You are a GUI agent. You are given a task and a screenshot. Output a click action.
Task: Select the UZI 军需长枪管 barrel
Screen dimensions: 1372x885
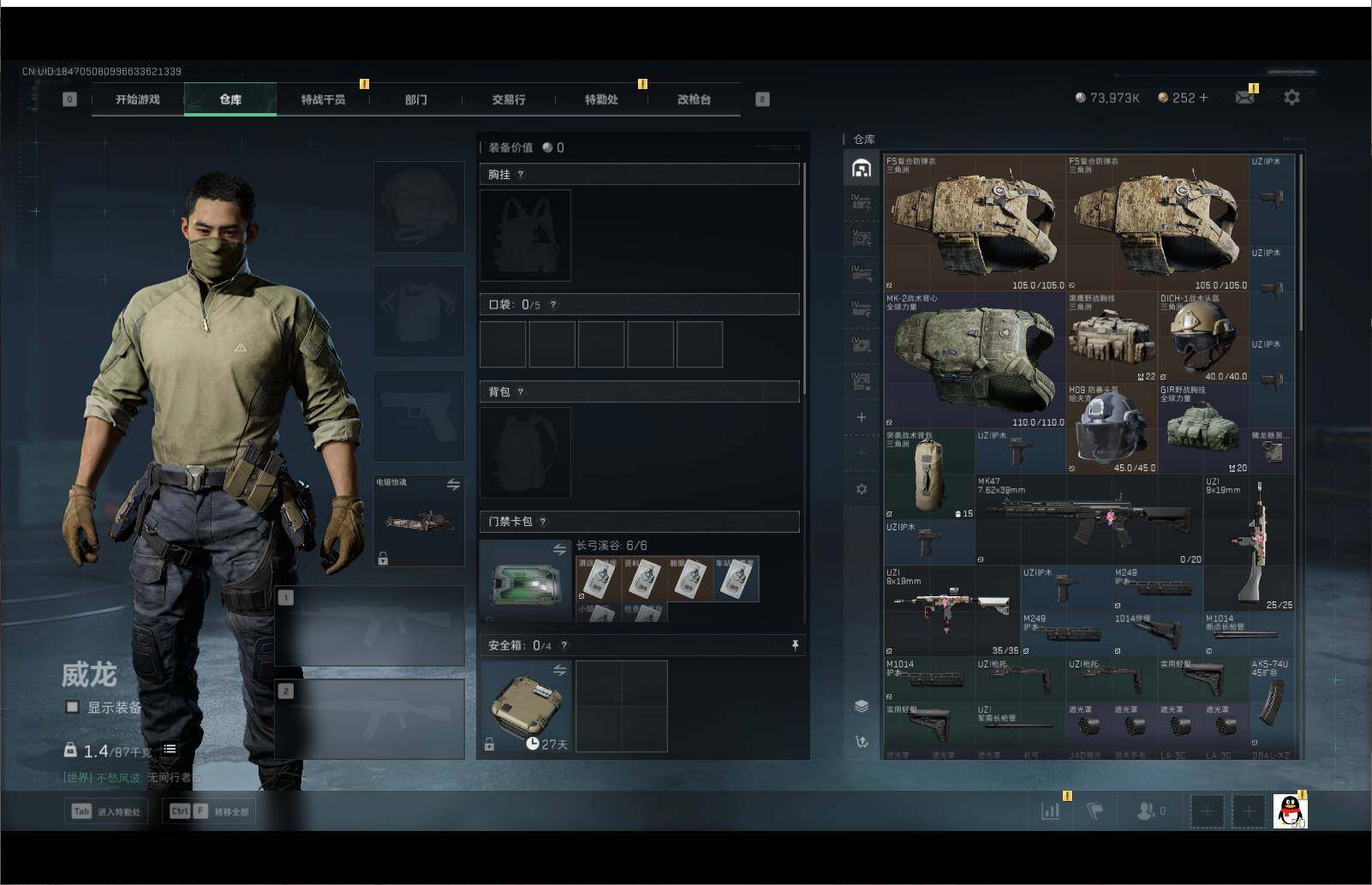[x=1021, y=727]
